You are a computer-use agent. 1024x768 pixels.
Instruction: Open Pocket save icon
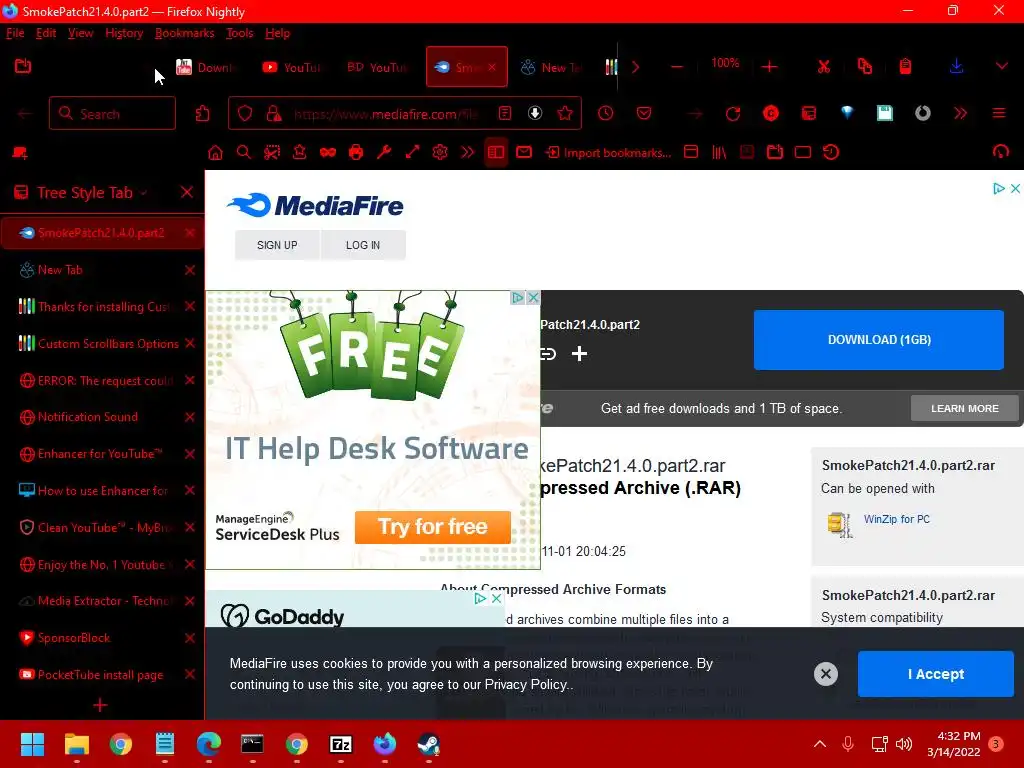pyautogui.click(x=644, y=114)
